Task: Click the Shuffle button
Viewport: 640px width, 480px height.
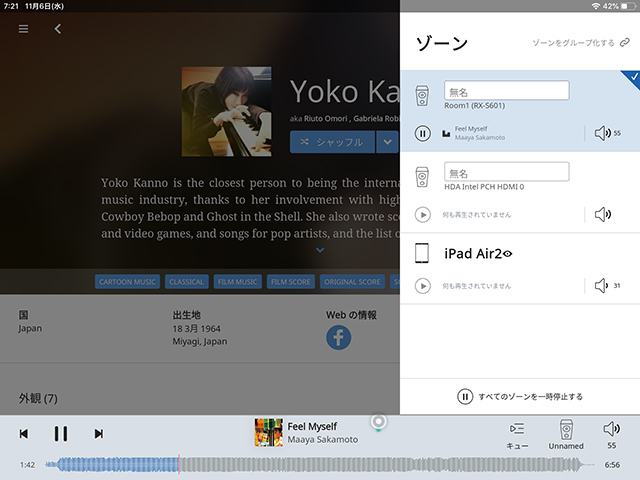Action: (332, 142)
